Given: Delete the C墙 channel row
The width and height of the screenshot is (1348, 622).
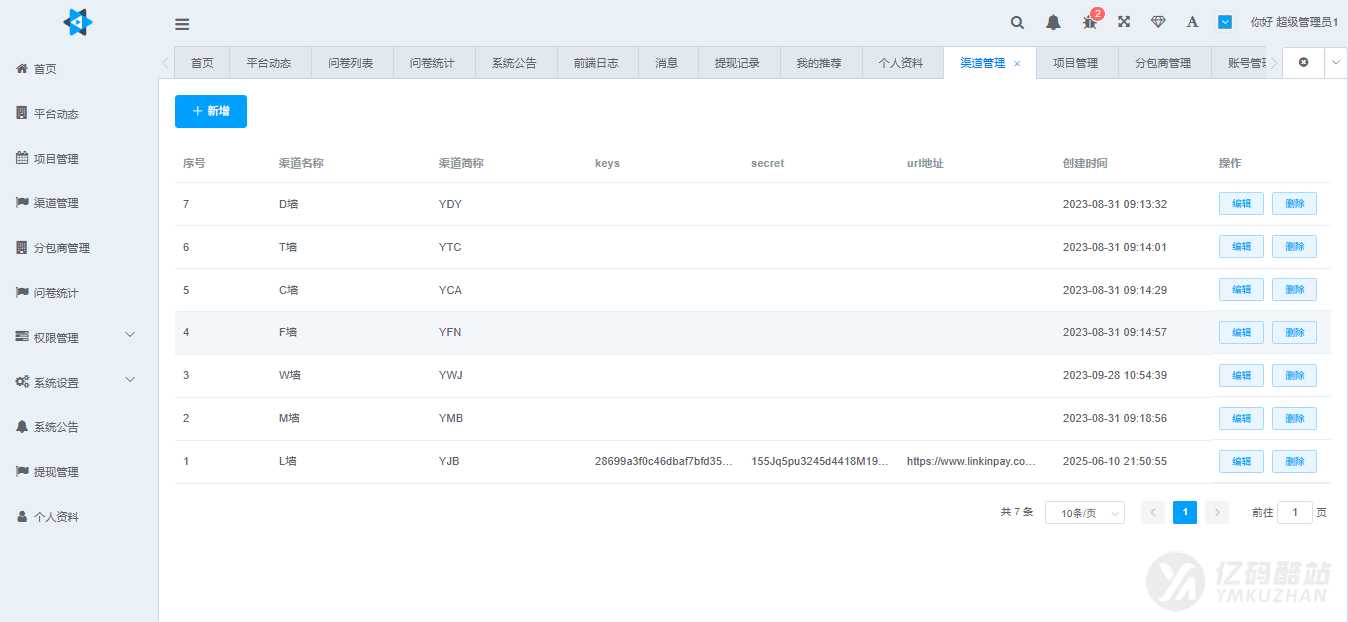Looking at the screenshot, I should [x=1294, y=290].
